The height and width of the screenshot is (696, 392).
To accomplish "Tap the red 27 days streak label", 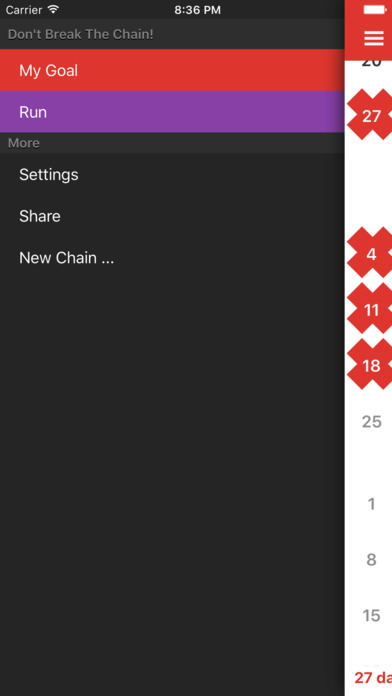I will click(373, 677).
